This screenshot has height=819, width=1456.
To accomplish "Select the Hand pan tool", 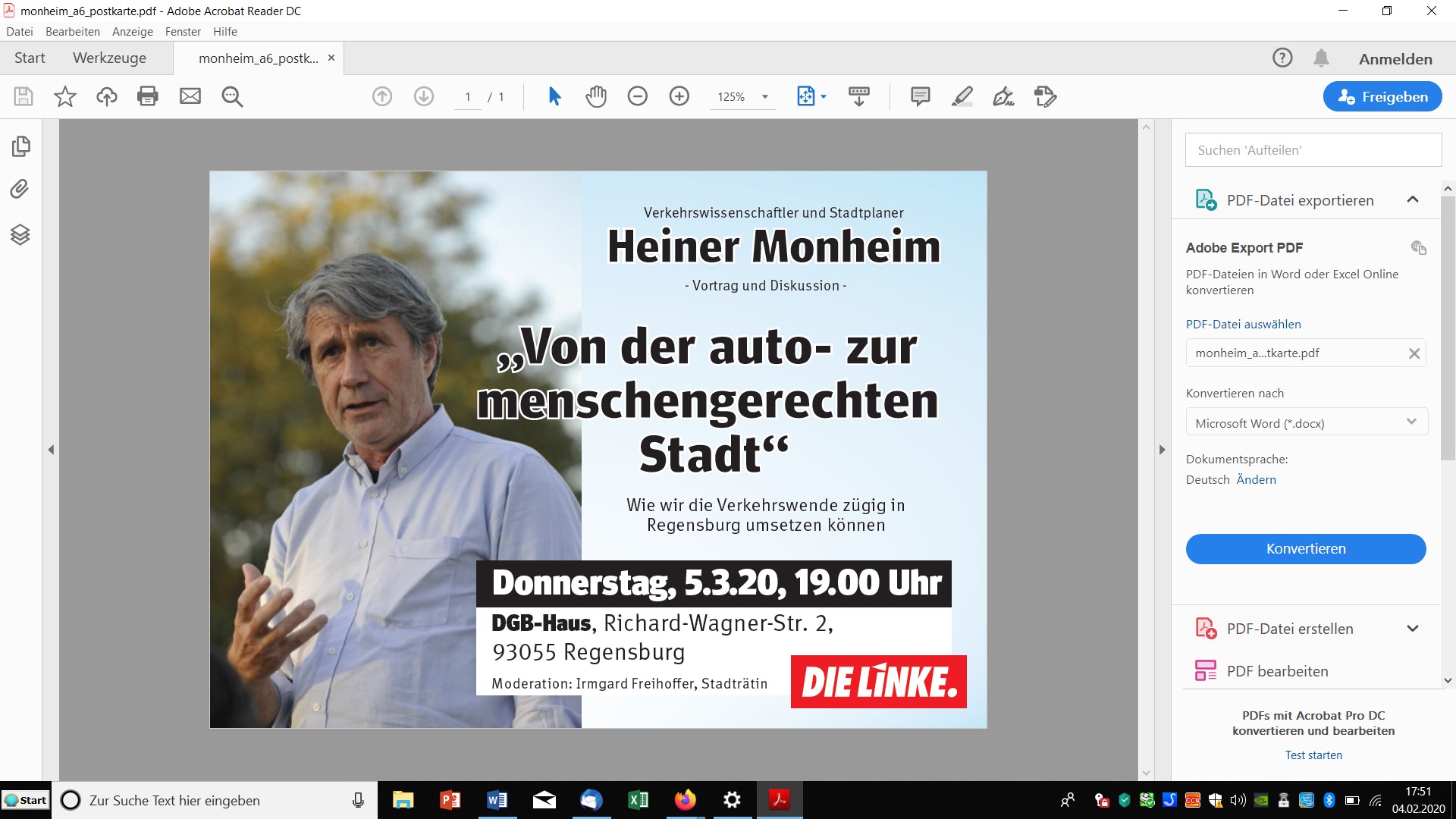I will pyautogui.click(x=596, y=96).
